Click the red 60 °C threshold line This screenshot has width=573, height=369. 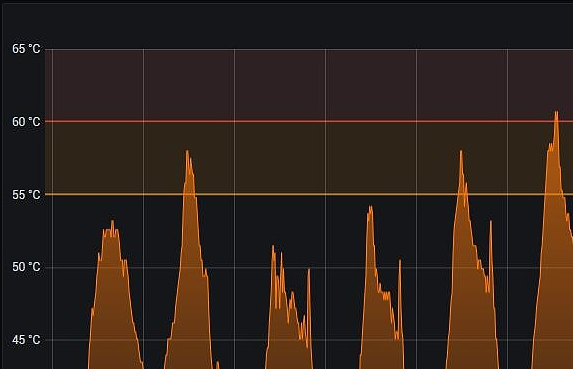[309, 121]
